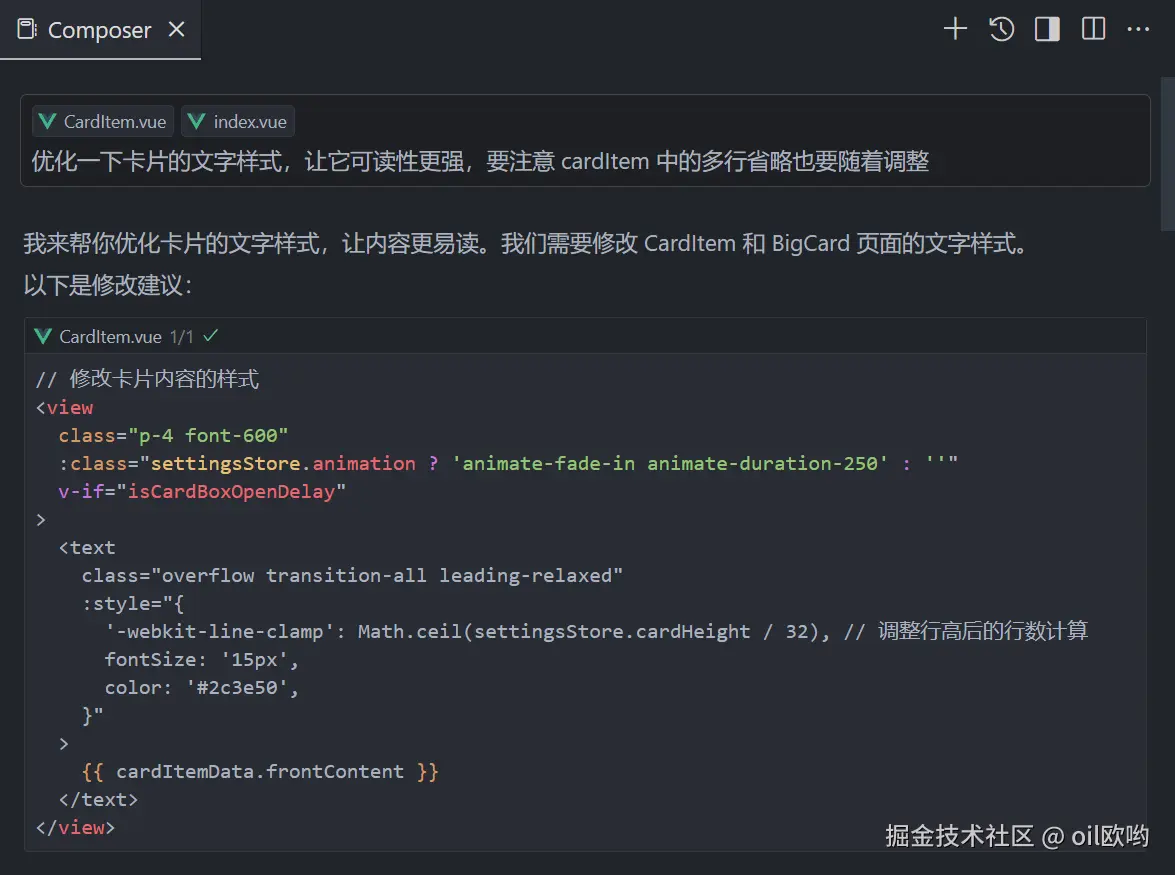Toggle the Composer side panel layout icon

pyautogui.click(x=1047, y=29)
